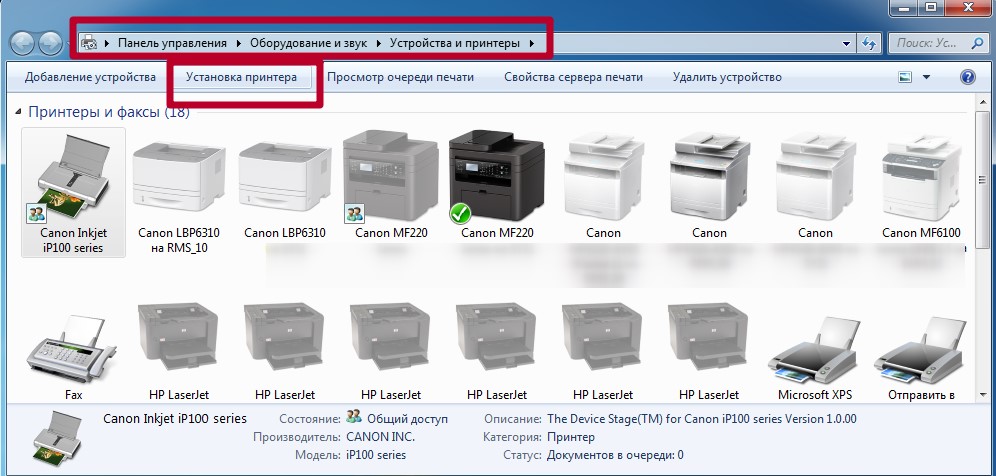
Task: Click the manufacturer value 'CANON INC.'
Action: tap(380, 437)
